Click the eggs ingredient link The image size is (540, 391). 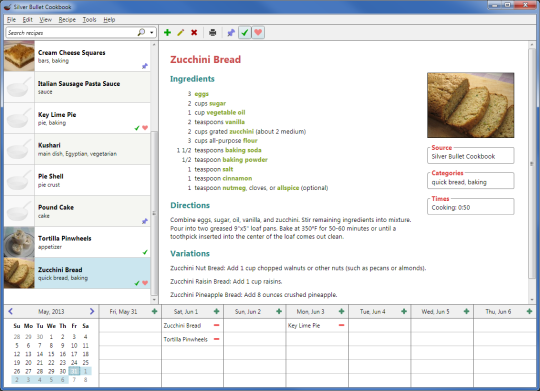201,94
